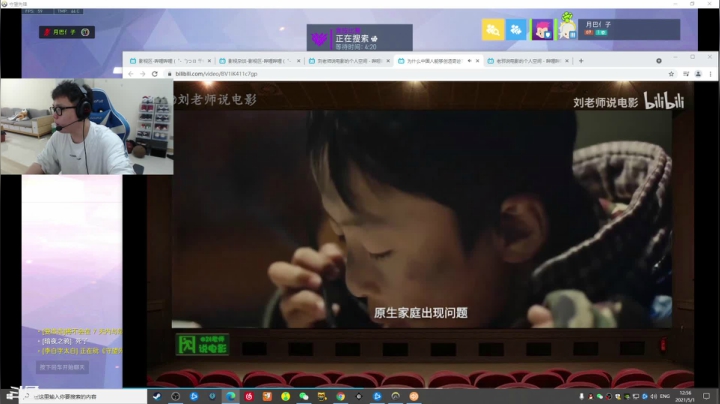This screenshot has width=720, height=404.
Task: Open the Windows notification center
Action: click(706, 396)
